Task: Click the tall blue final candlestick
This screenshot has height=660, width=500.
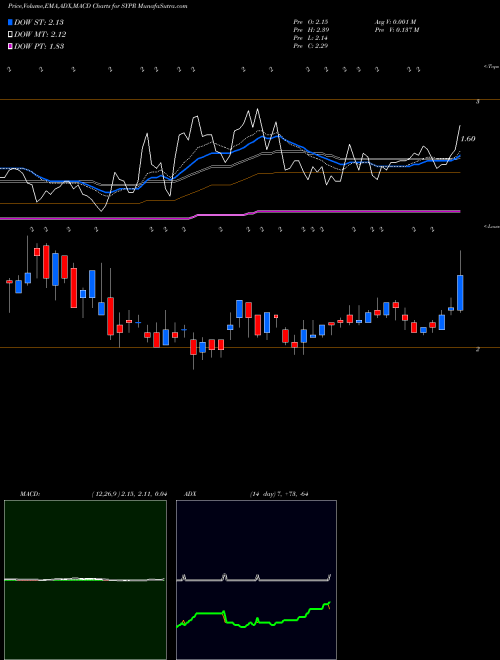Action: [x=460, y=293]
